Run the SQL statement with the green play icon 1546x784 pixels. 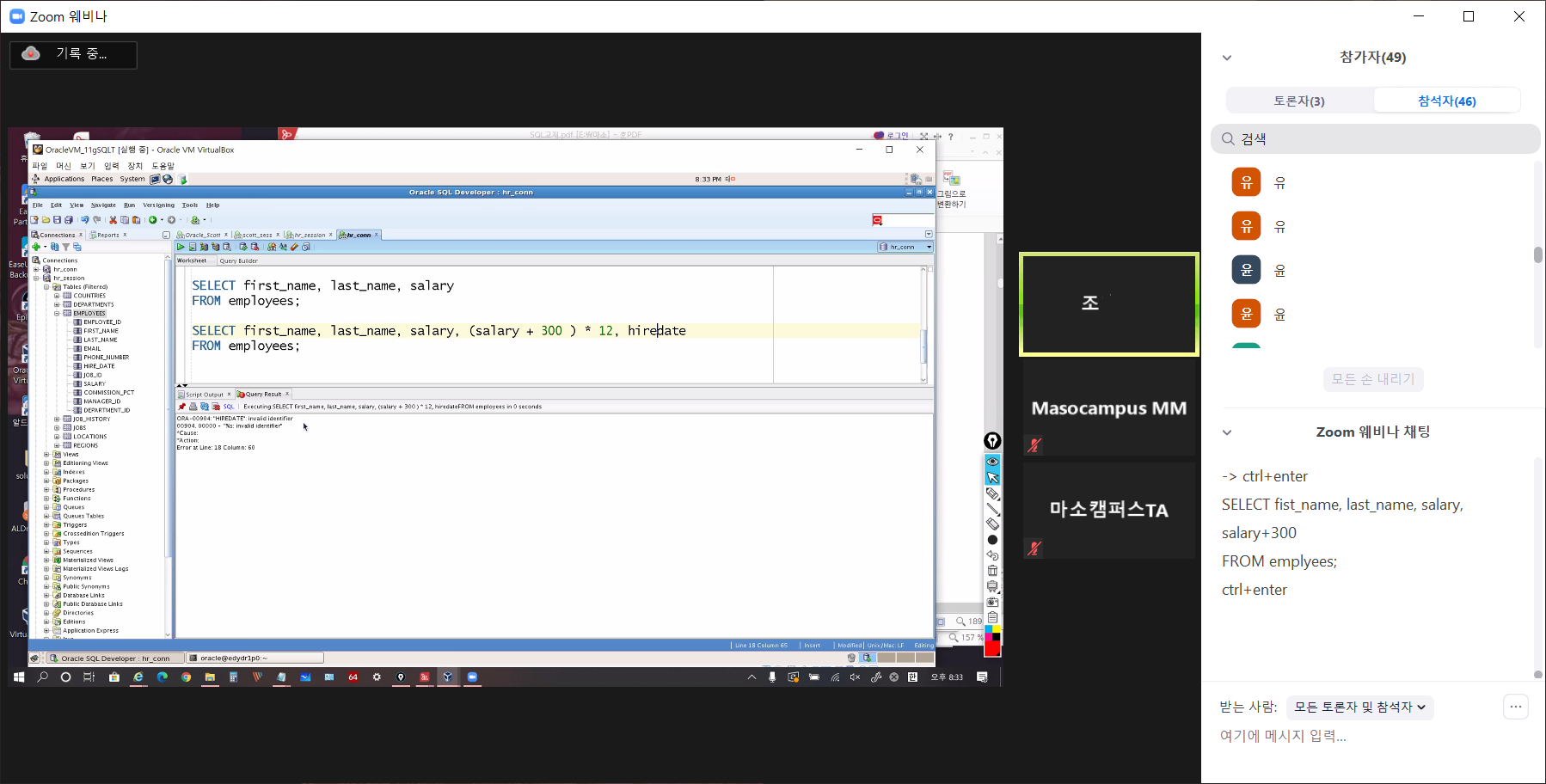tap(181, 247)
